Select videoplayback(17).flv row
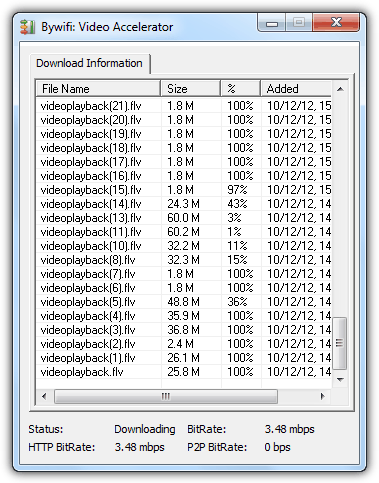This screenshot has width=379, height=483. [x=184, y=162]
